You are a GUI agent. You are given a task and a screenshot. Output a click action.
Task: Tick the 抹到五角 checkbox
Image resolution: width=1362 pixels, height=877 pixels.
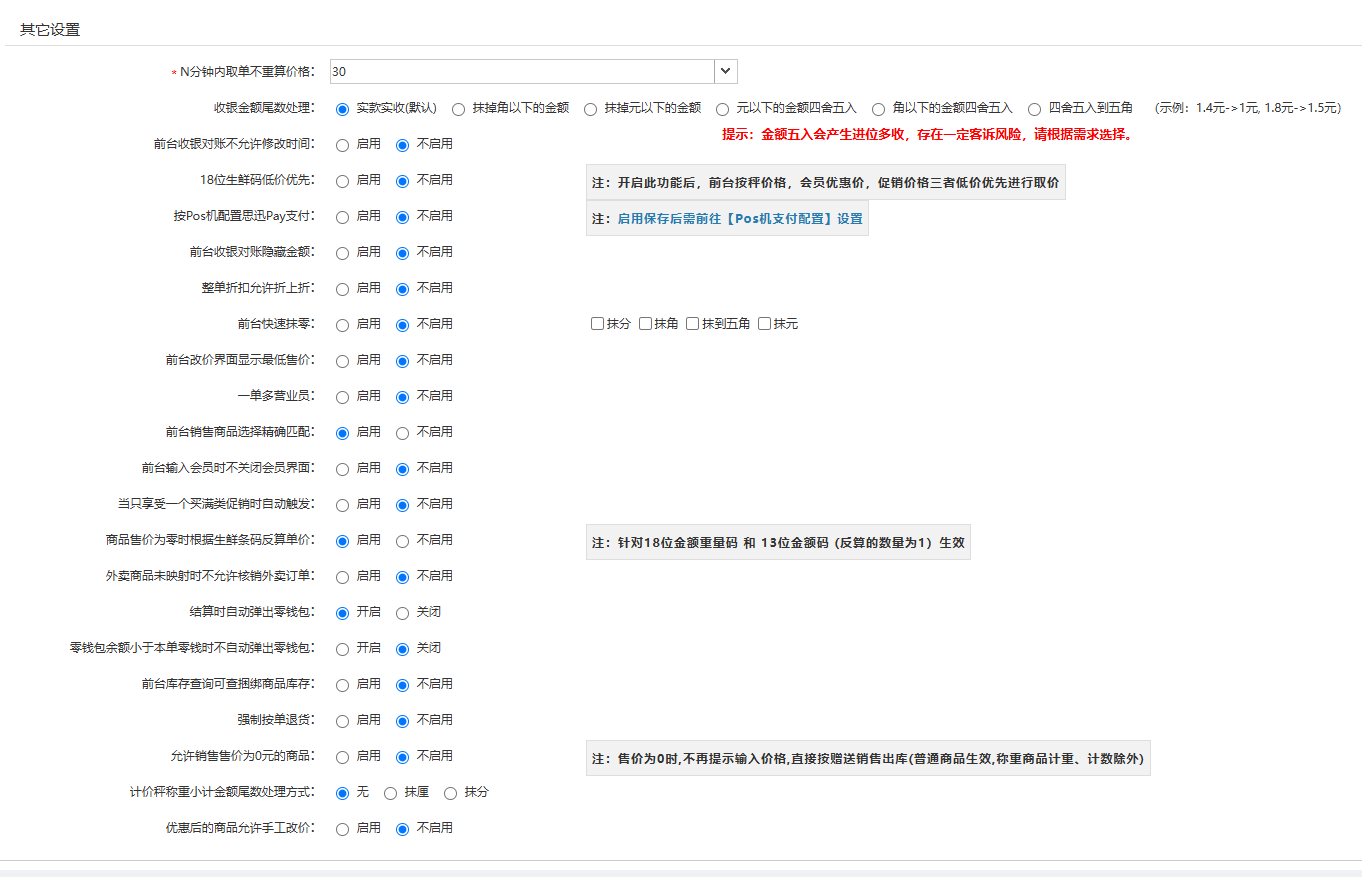[x=693, y=324]
